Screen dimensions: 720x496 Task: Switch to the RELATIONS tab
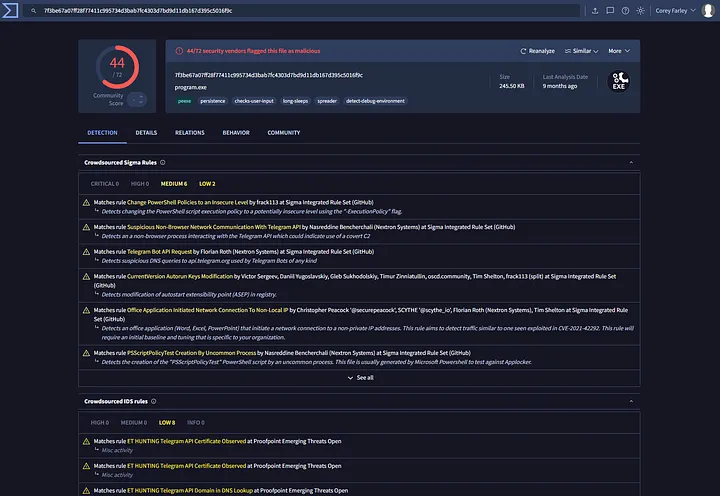190,133
